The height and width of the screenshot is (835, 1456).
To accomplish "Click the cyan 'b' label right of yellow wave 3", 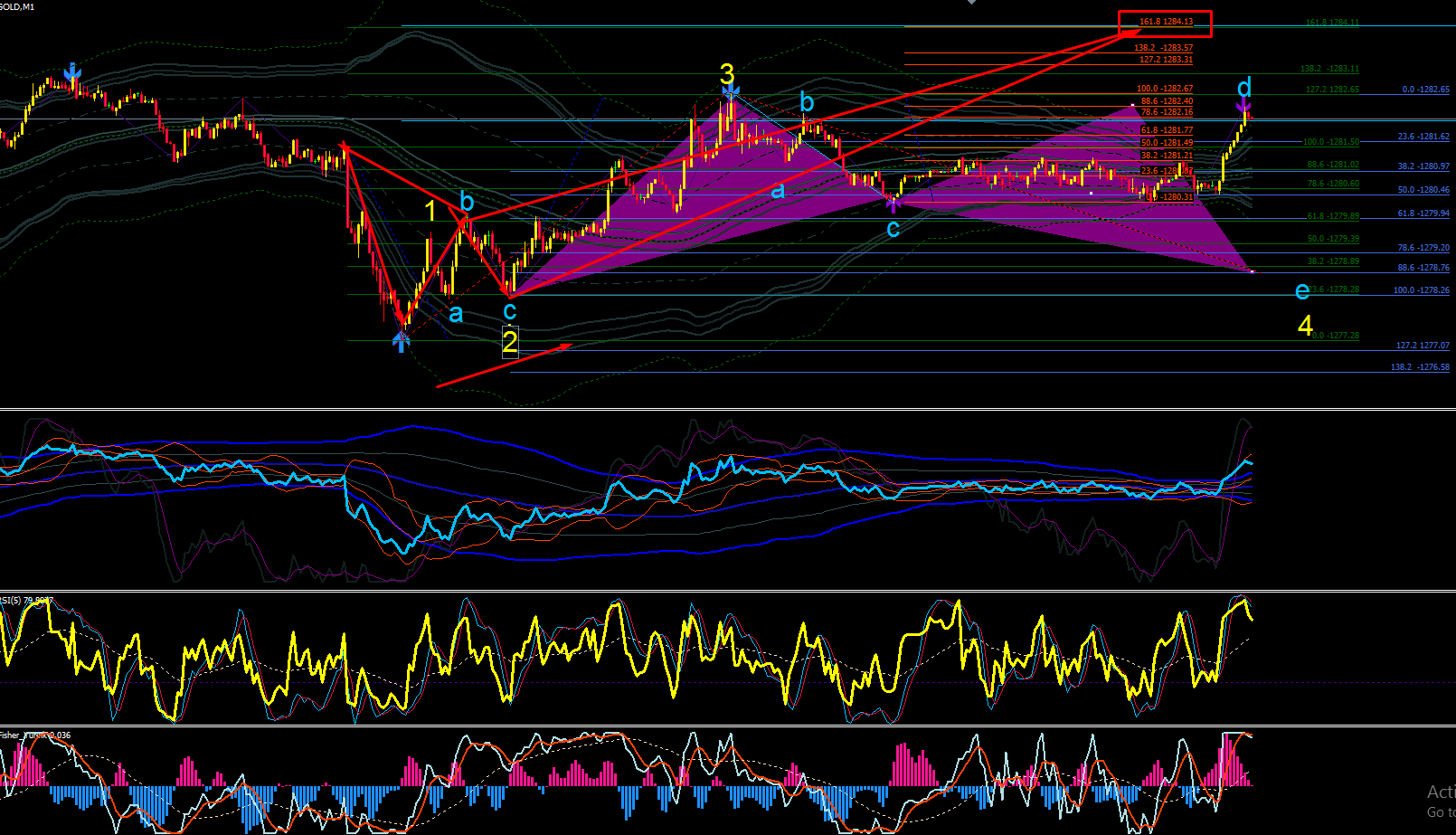I will (807, 100).
